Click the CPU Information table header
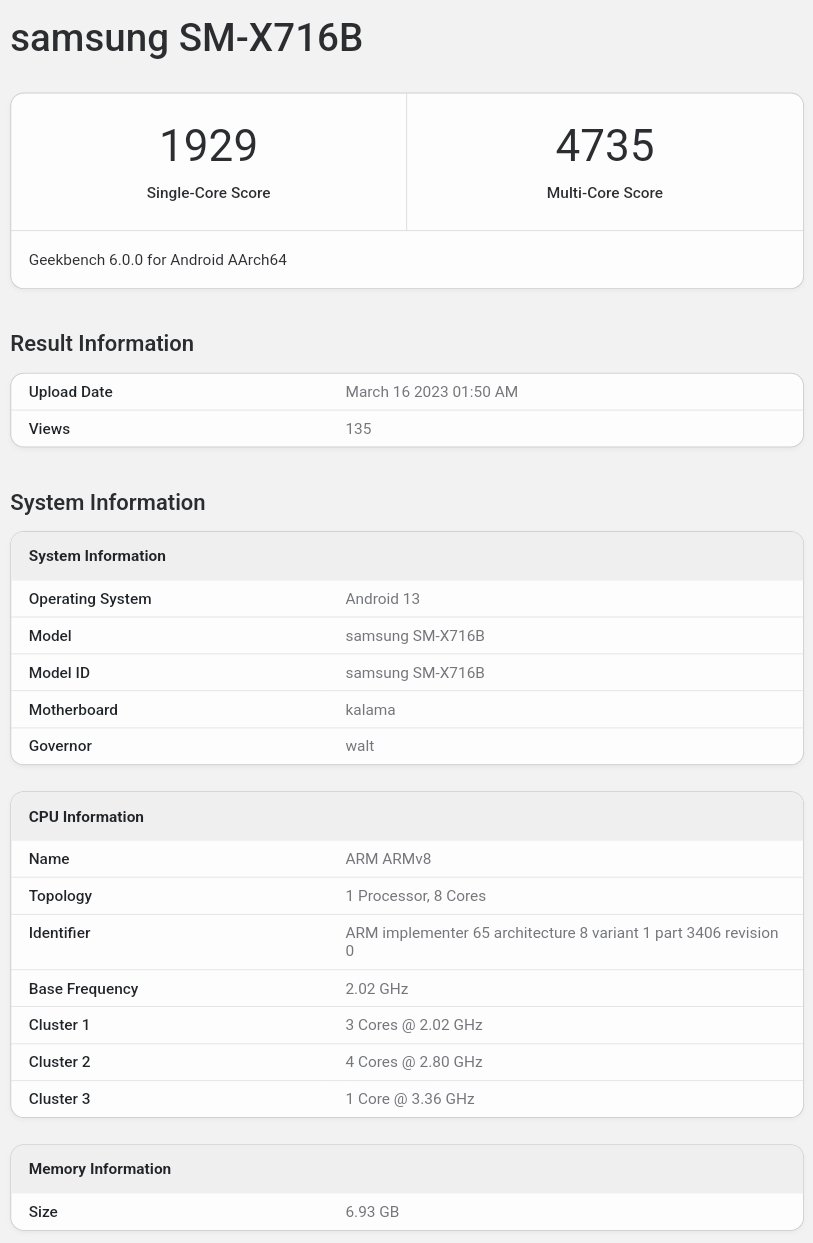Image resolution: width=813 pixels, height=1243 pixels. coord(86,817)
